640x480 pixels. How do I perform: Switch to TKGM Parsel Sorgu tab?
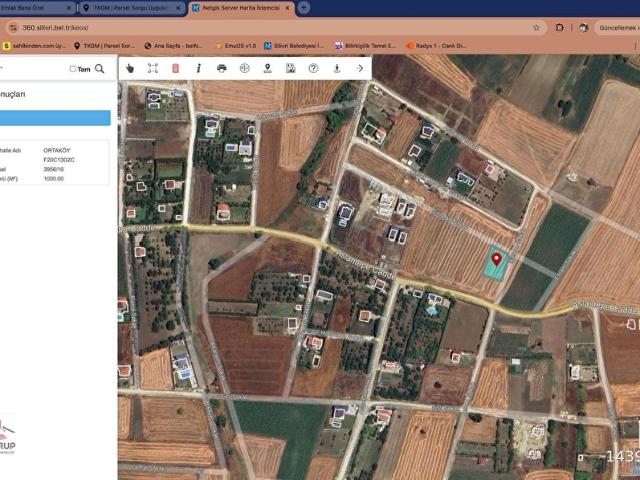pos(130,7)
